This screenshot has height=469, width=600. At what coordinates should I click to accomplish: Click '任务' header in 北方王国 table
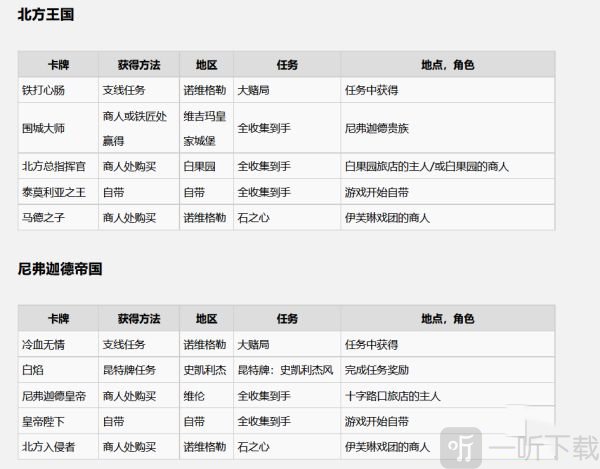coord(287,65)
